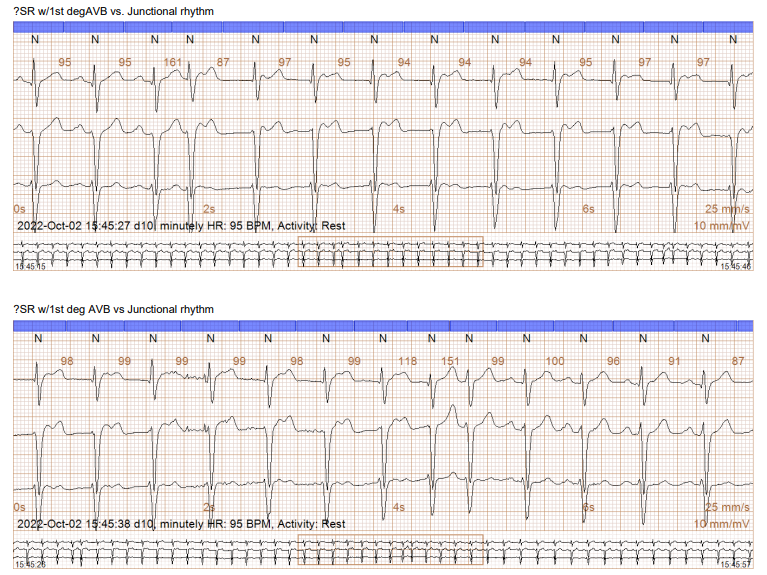Select the '?SR w/1st degAVB vs. Junctional rhythm' title
Image resolution: width=767 pixels, height=575 pixels.
(113, 11)
